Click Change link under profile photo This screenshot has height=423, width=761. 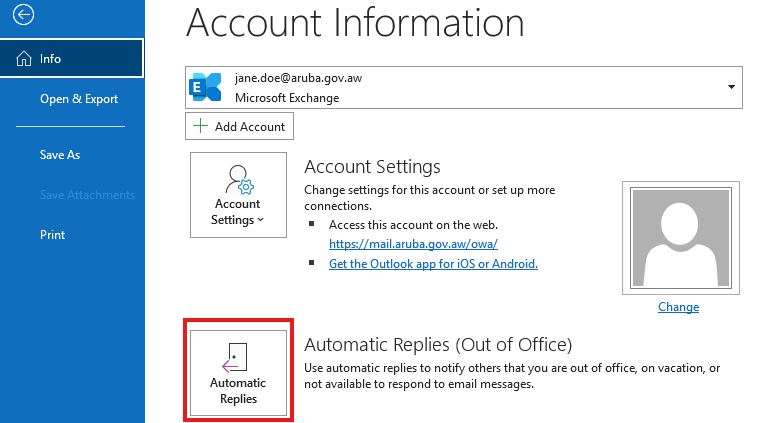coord(678,307)
